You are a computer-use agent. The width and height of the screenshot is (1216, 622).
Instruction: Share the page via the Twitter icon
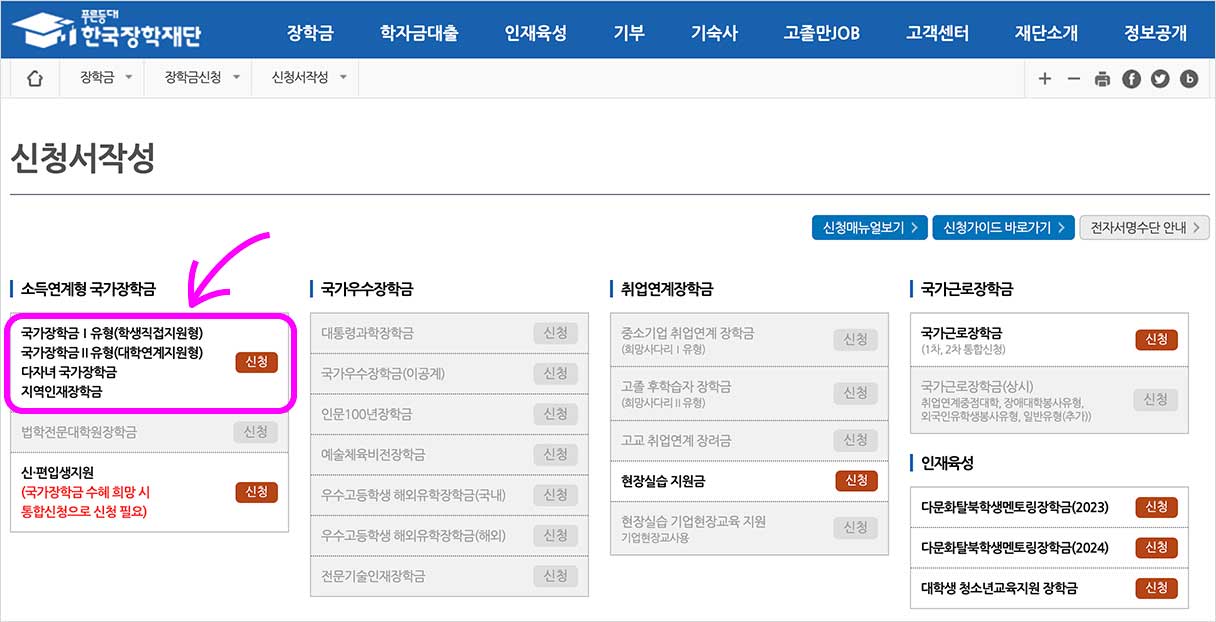click(x=1160, y=77)
